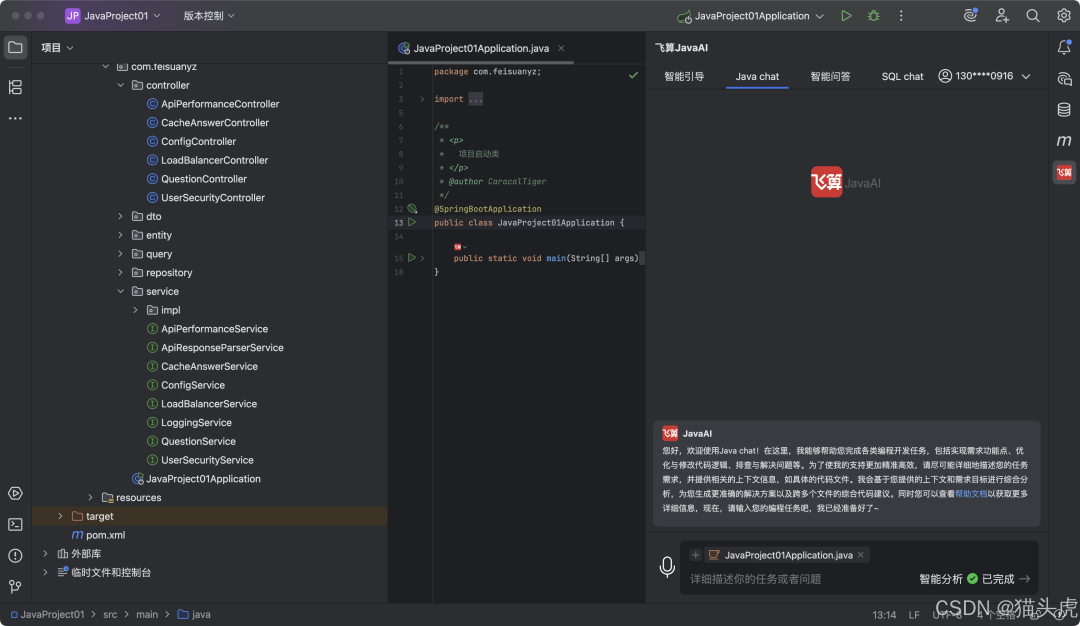Viewport: 1080px width, 626px height.
Task: Open the 项目 view selector dropdown
Action: (57, 48)
